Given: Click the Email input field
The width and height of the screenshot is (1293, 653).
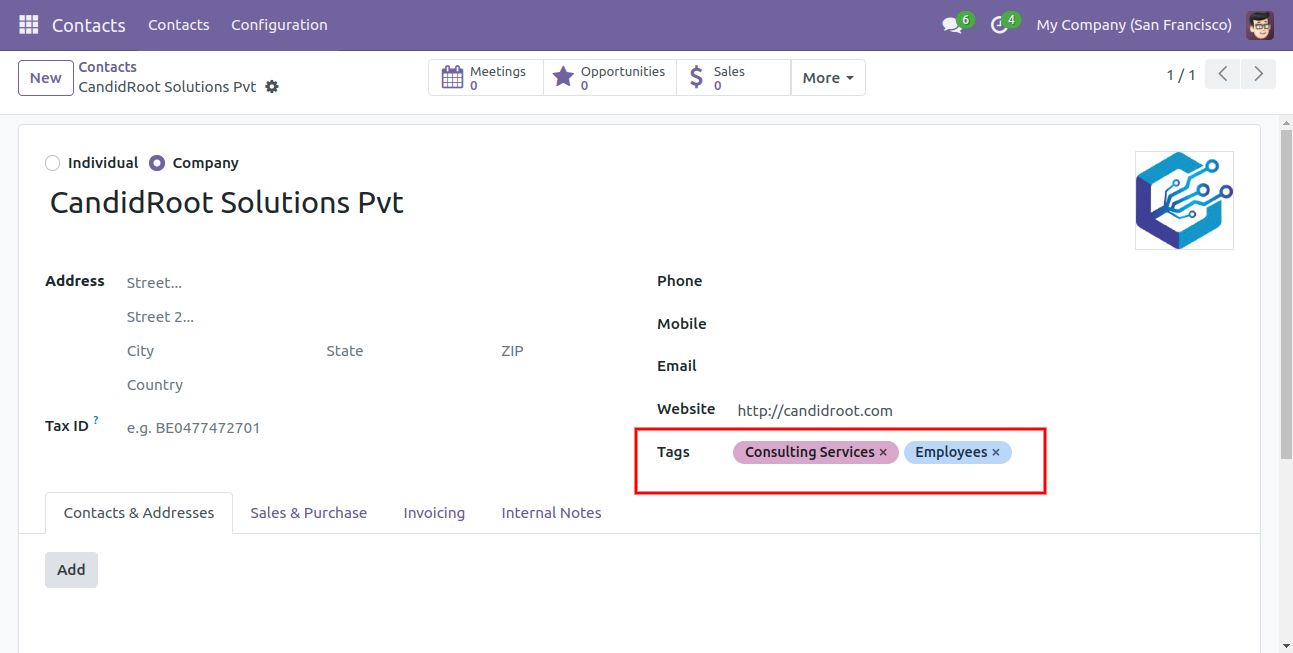Looking at the screenshot, I should pyautogui.click(x=985, y=366).
